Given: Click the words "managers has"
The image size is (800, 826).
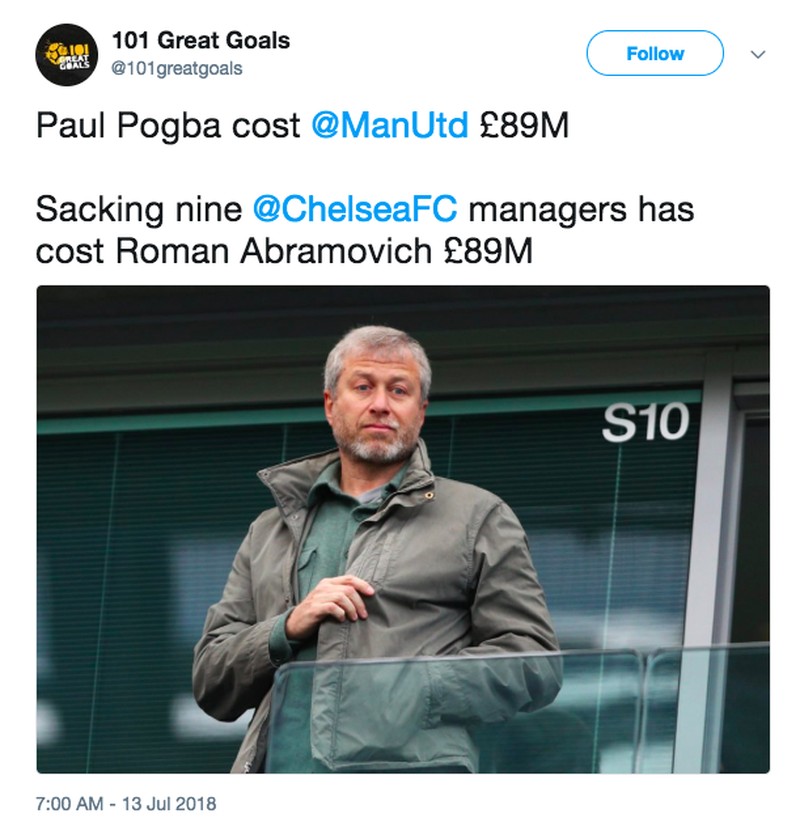Looking at the screenshot, I should tap(581, 211).
